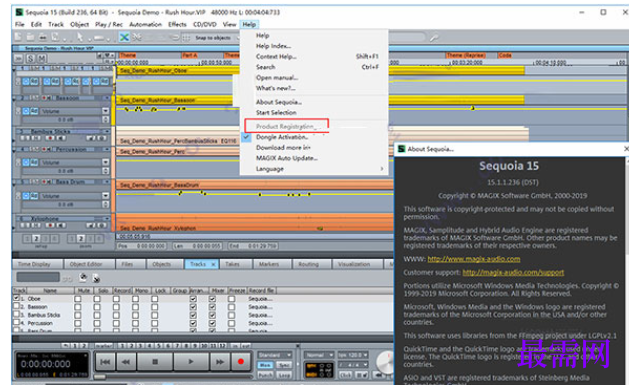This screenshot has width=629, height=385.
Task: Click the scissors cut toolbar icon
Action: pos(137,37)
